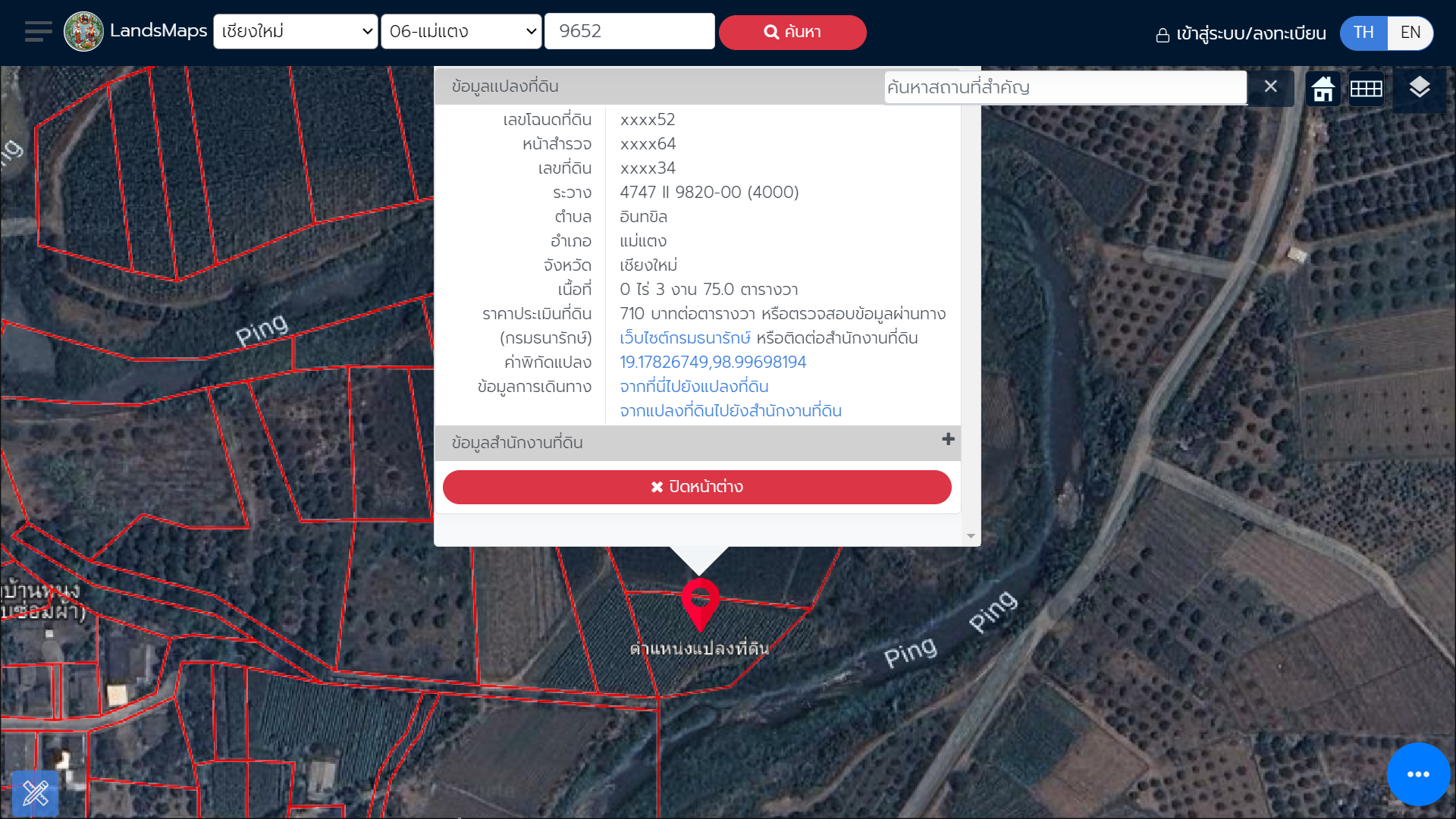This screenshot has height=819, width=1456.
Task: Clear the important places search box
Action: 1270,86
